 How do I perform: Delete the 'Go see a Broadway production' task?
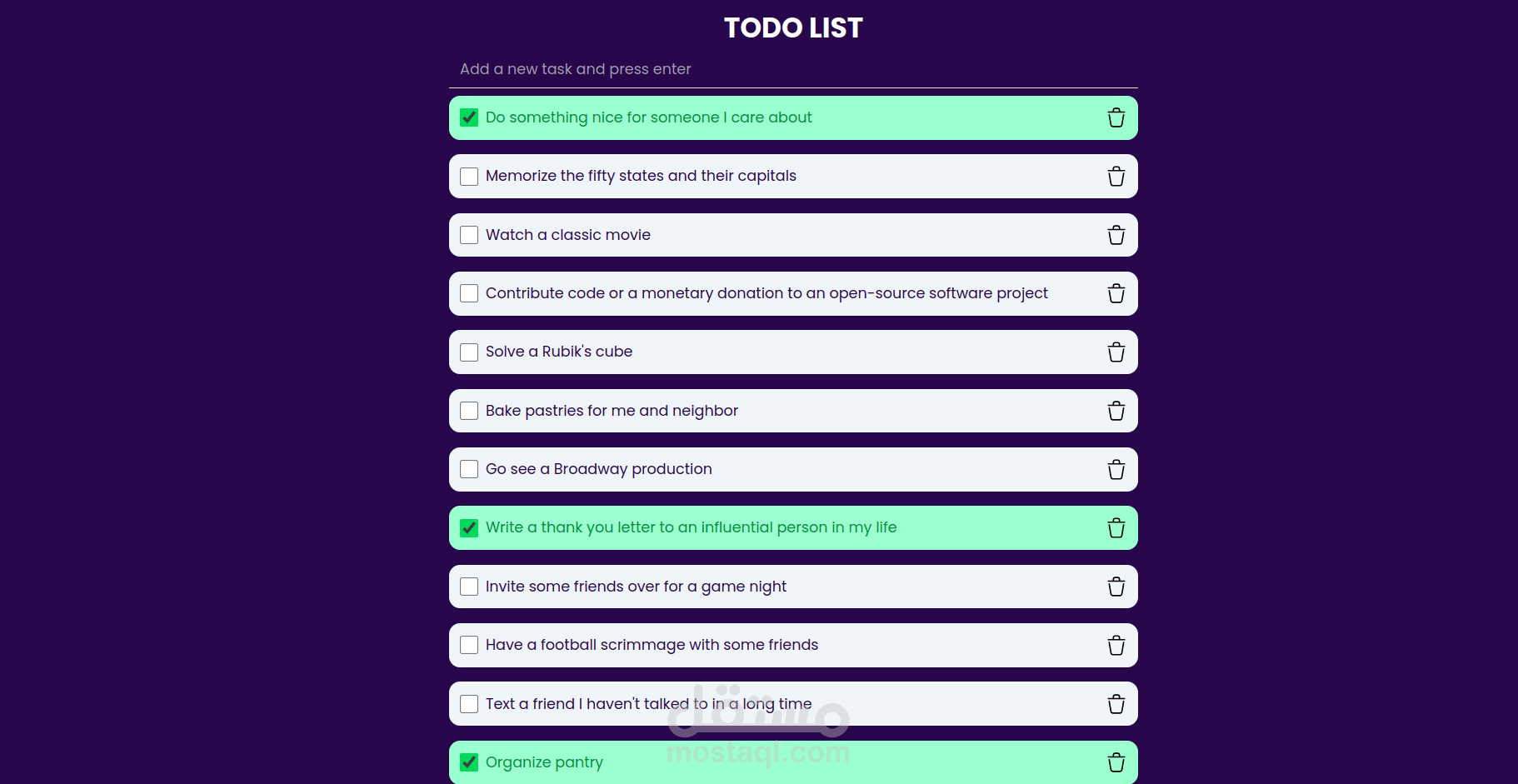coord(1116,469)
